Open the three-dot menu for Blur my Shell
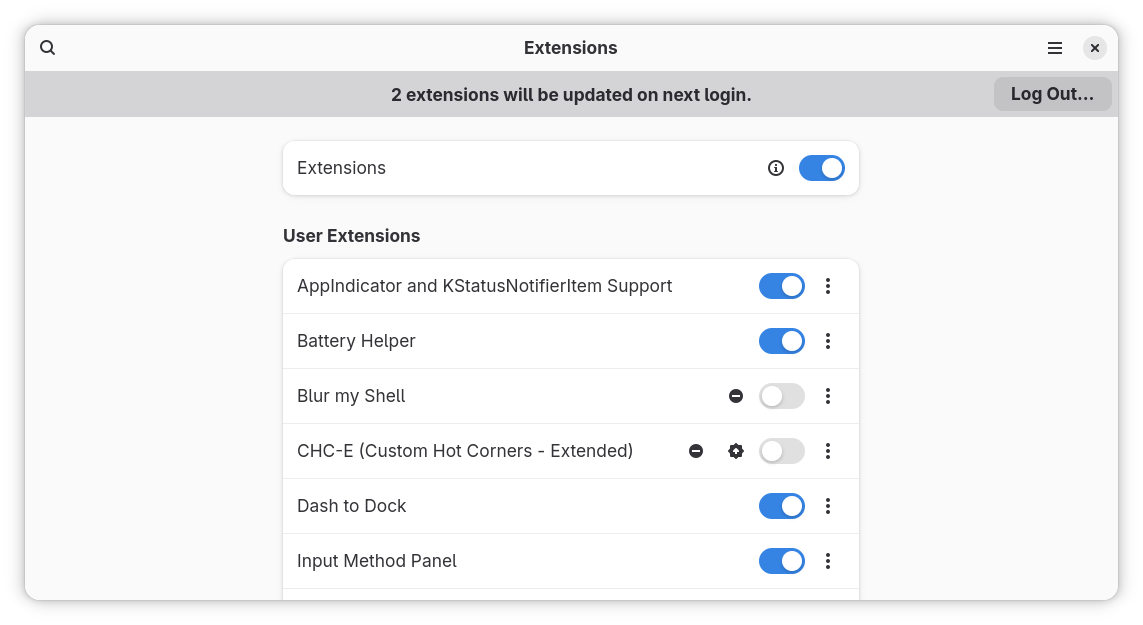The image size is (1143, 625). 828,396
